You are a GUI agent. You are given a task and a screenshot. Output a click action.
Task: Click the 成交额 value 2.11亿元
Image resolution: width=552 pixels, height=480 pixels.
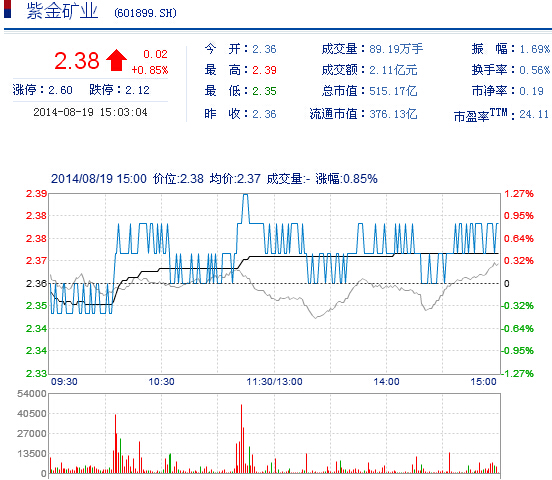[393, 70]
